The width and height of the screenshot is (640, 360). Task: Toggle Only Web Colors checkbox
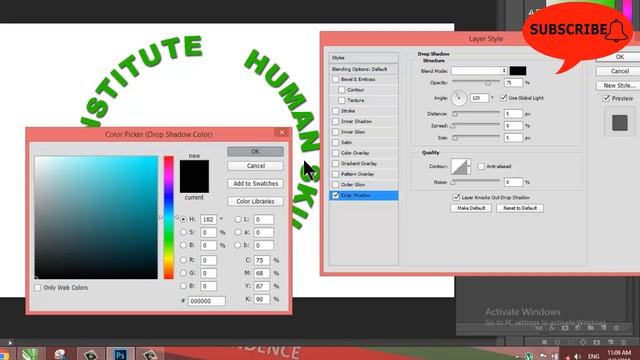[x=38, y=288]
